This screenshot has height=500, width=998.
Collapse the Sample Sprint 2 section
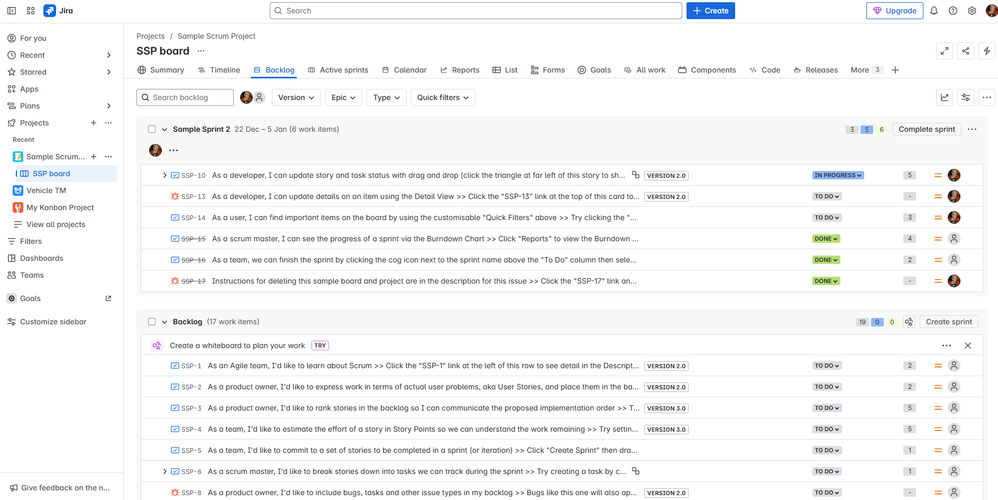165,129
